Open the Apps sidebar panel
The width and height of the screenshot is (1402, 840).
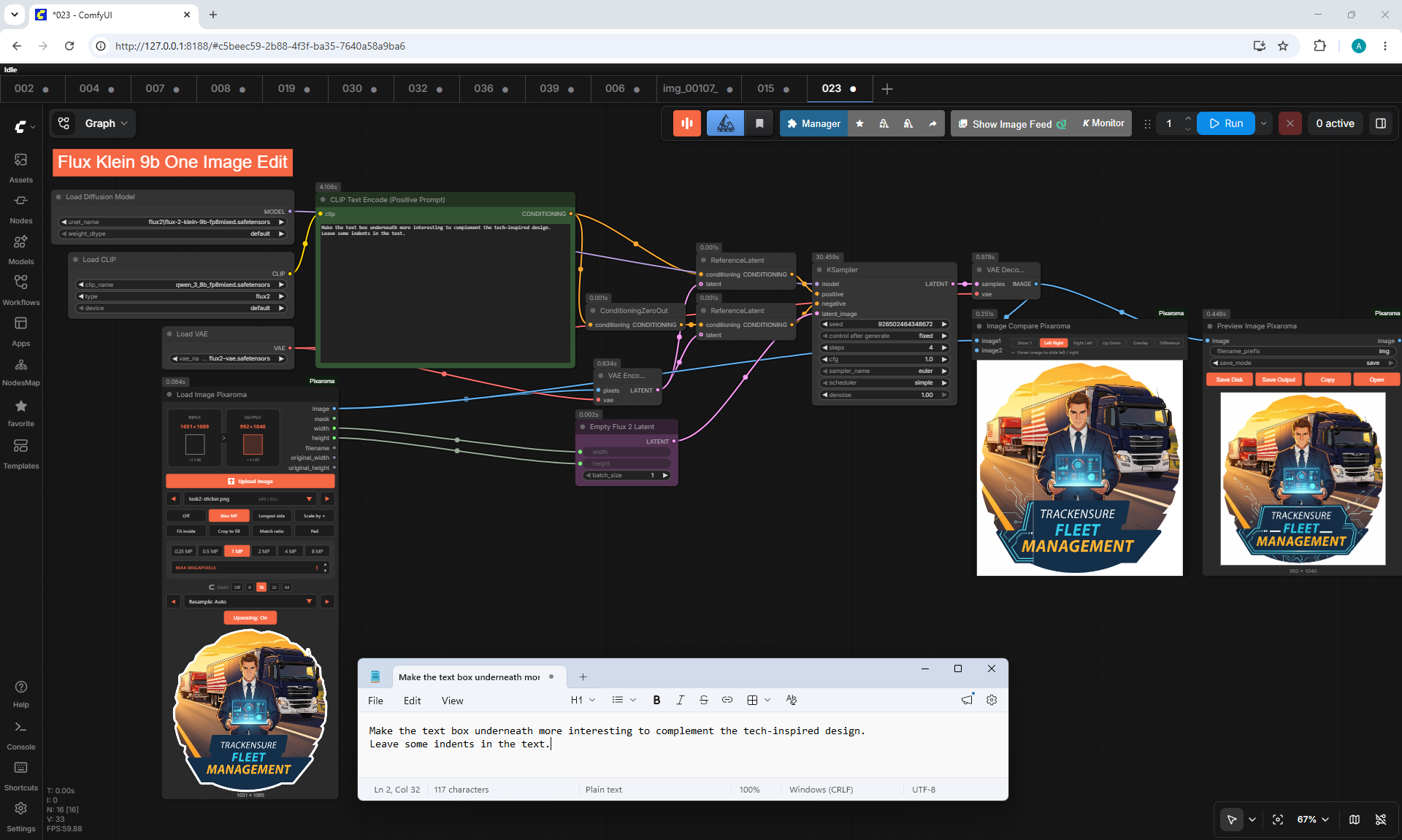20,331
